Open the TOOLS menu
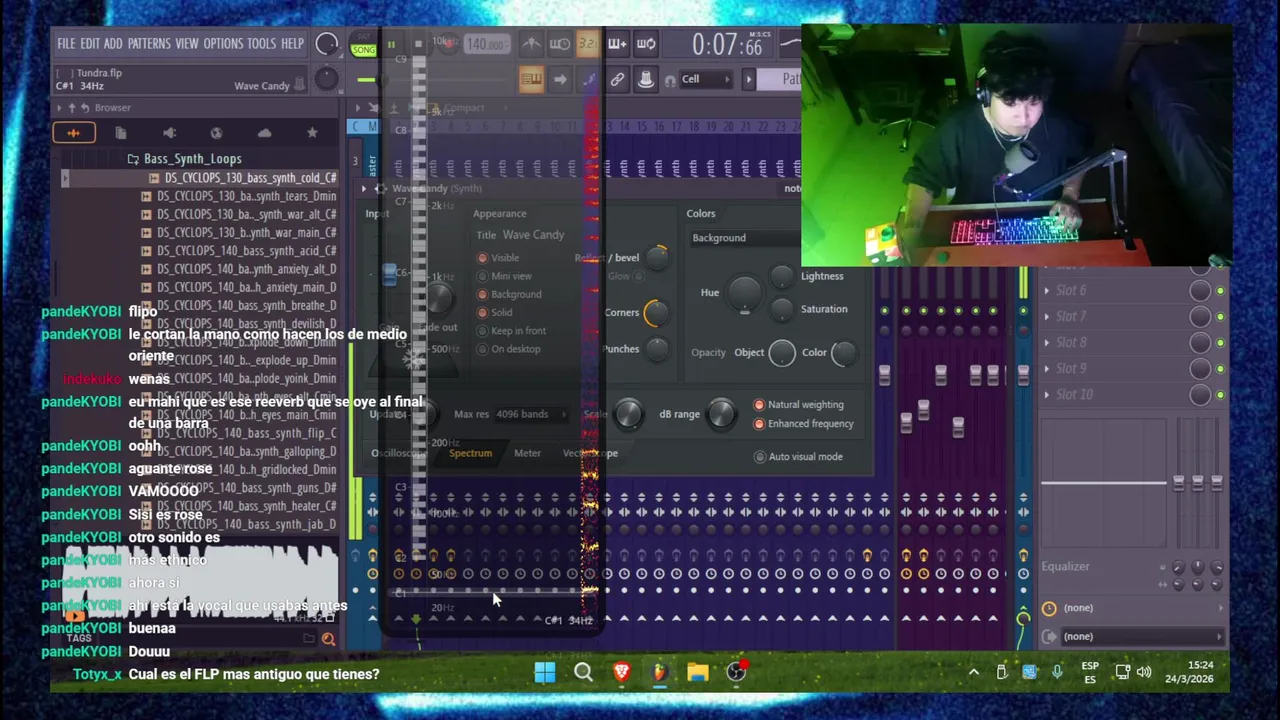The width and height of the screenshot is (1280, 720). pyautogui.click(x=261, y=44)
